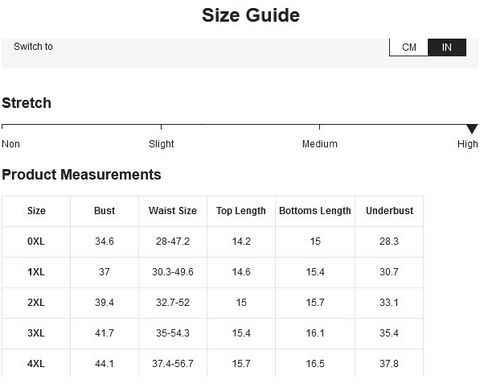
Task: Click the High stretch indicator triangle
Action: pos(472,129)
